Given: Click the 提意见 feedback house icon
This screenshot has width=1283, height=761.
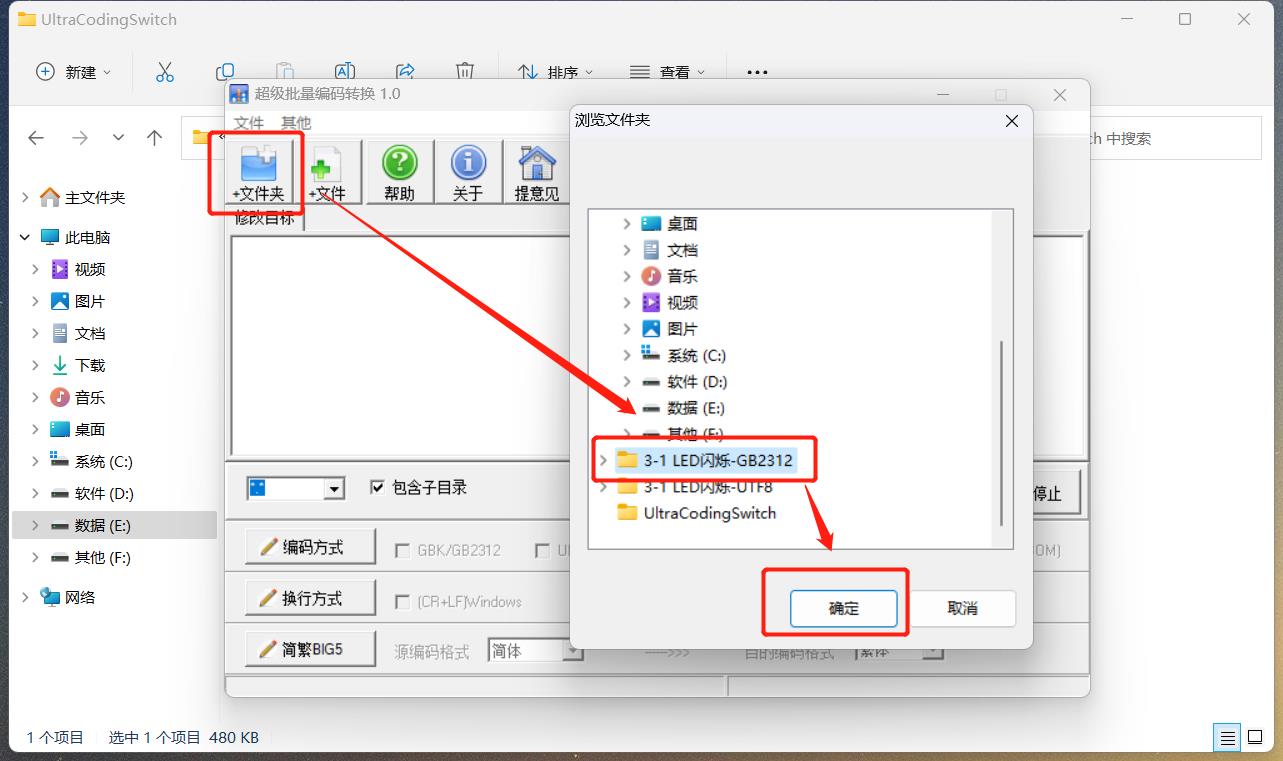Looking at the screenshot, I should 537,173.
